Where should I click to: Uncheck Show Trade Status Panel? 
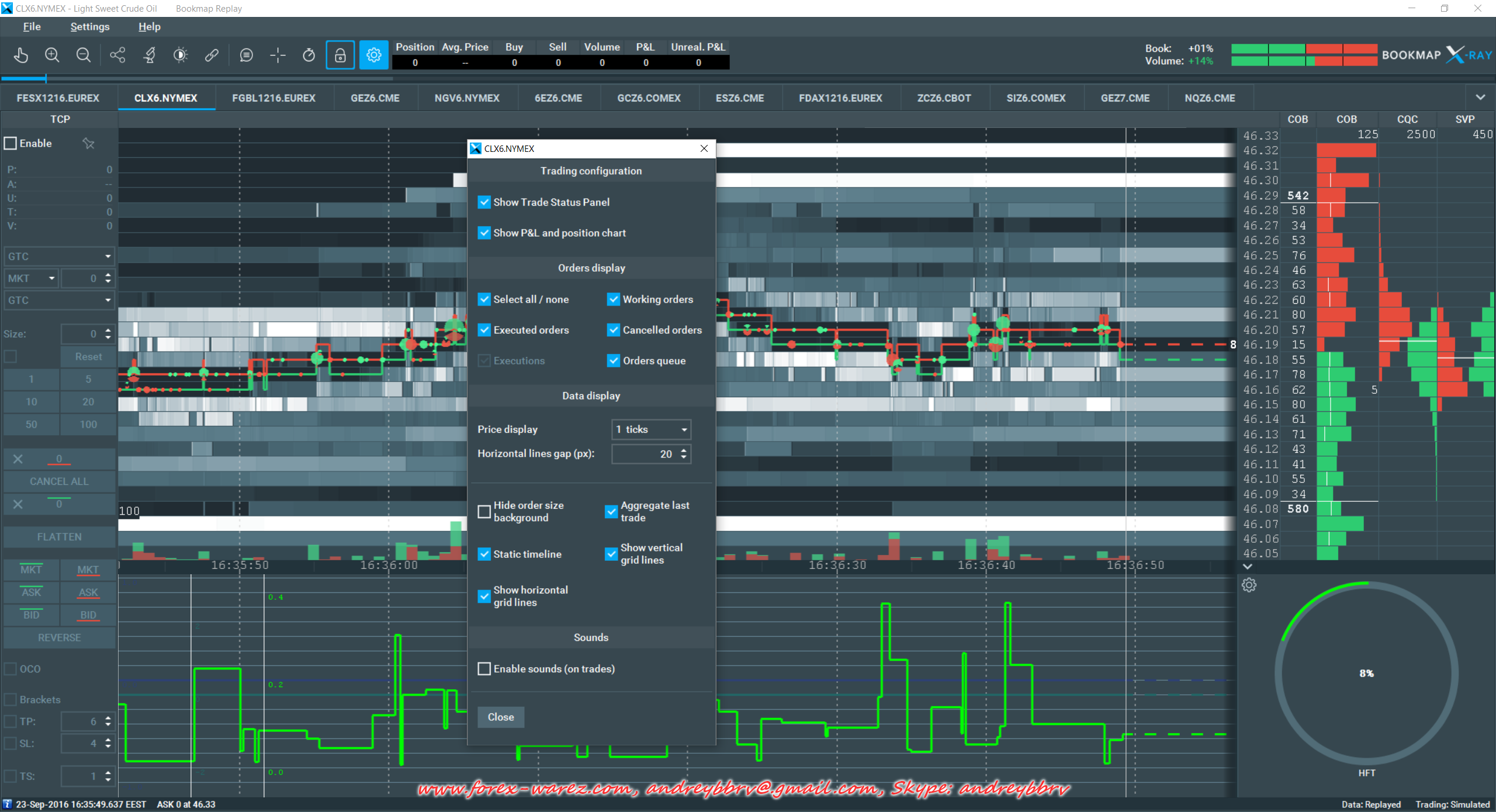484,202
